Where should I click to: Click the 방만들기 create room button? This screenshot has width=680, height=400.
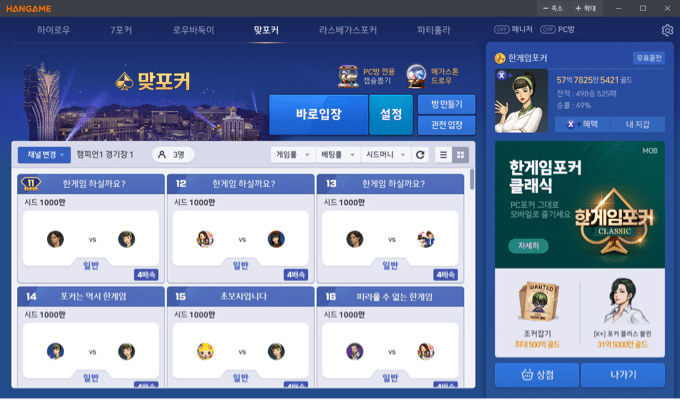point(446,105)
